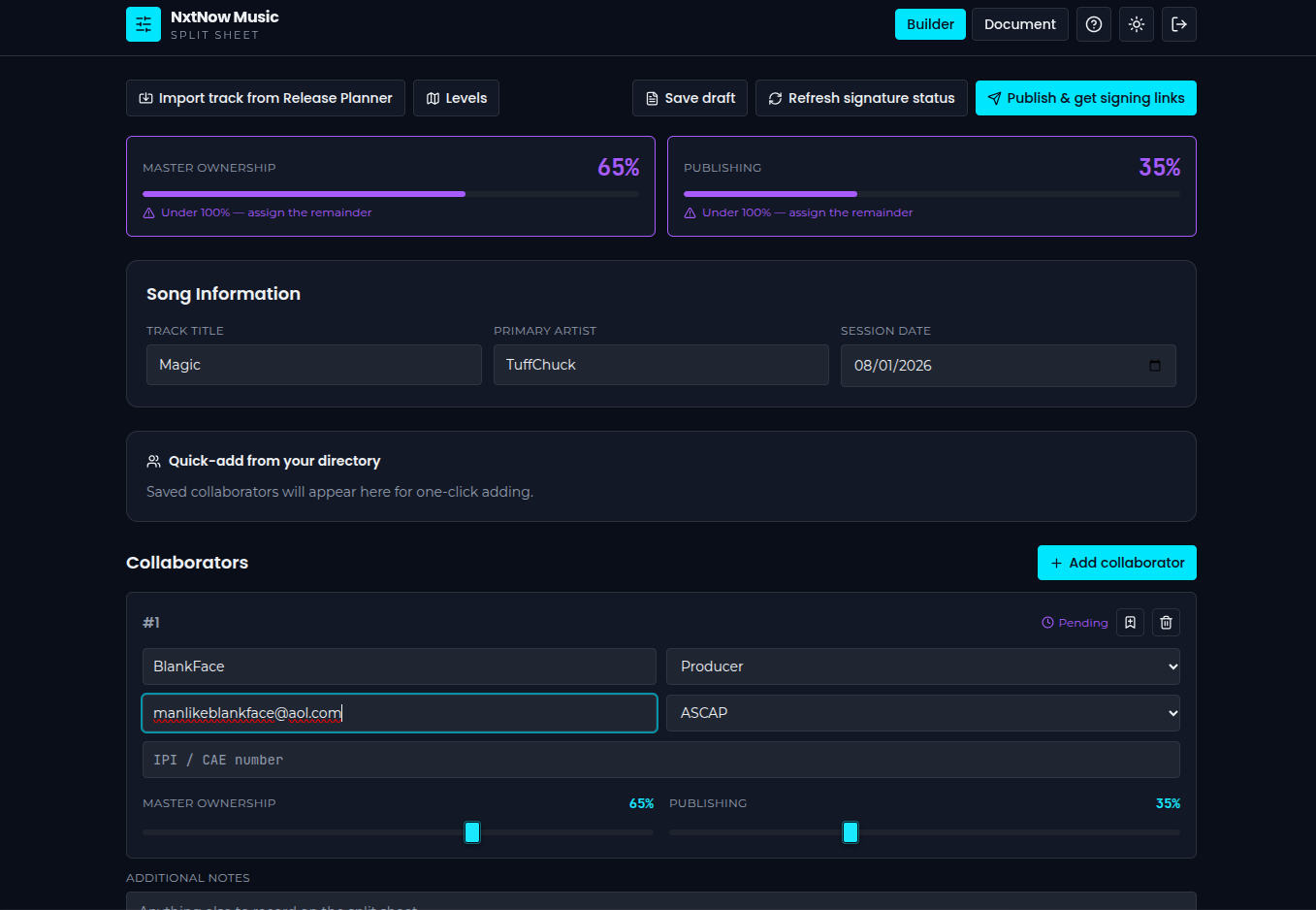The height and width of the screenshot is (910, 1316).
Task: Click the collaborator's 65% master ownership value
Action: (x=642, y=803)
